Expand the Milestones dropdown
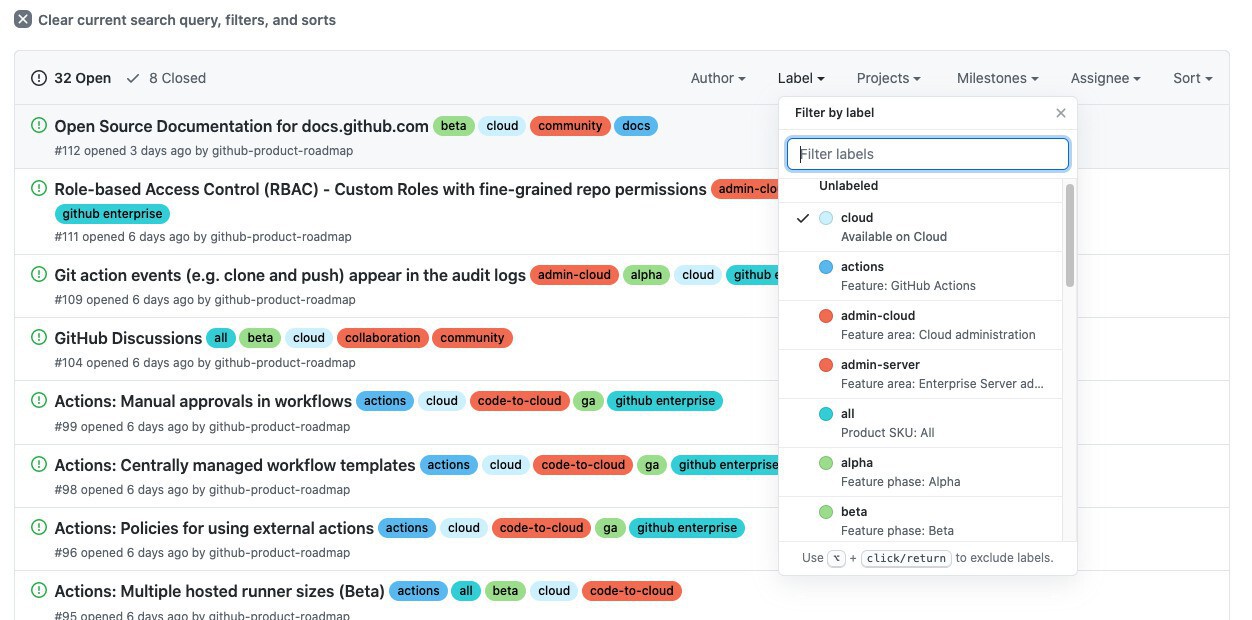 997,78
